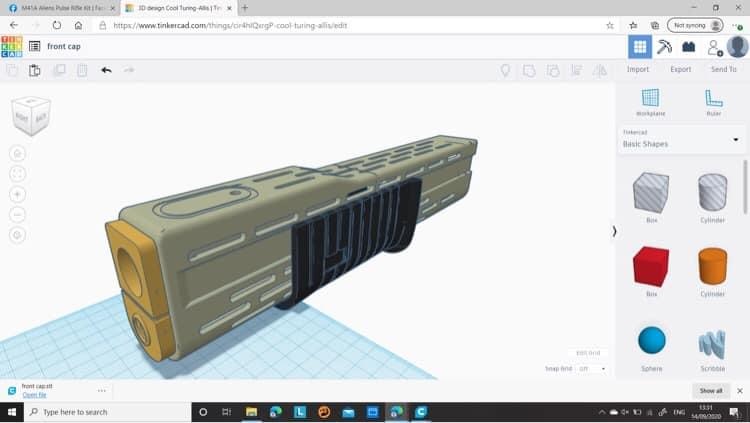The width and height of the screenshot is (750, 423).
Task: Redo the last action
Action: (129, 70)
